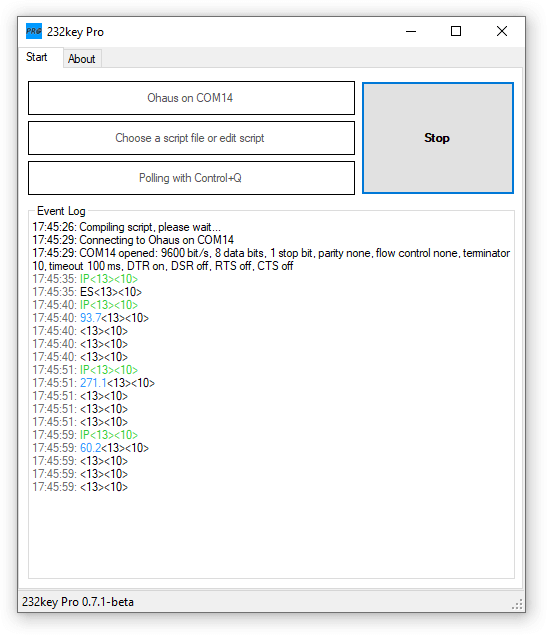Select log line 'Compiling script, please wait...'

point(127,227)
